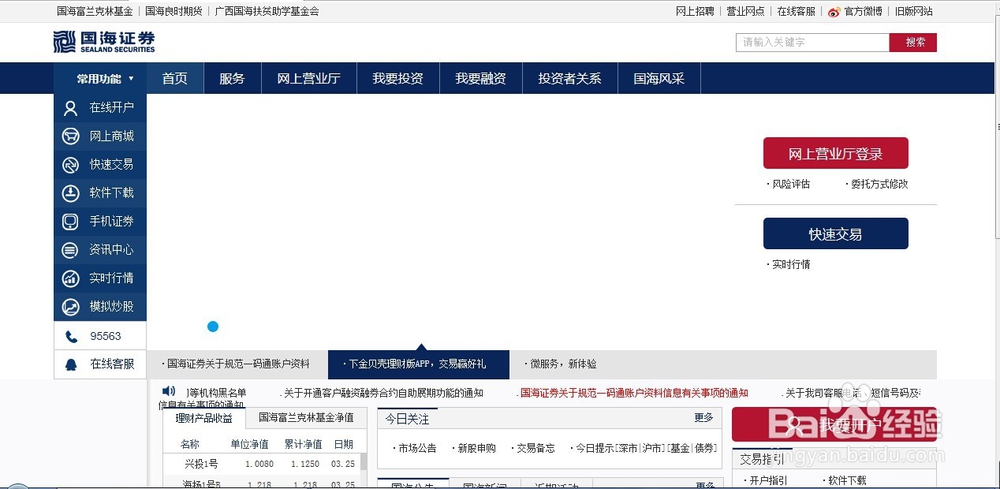Screen dimensions: 1000x489
Task: Open the 投资者关系 navigation menu
Action: pyautogui.click(x=570, y=78)
